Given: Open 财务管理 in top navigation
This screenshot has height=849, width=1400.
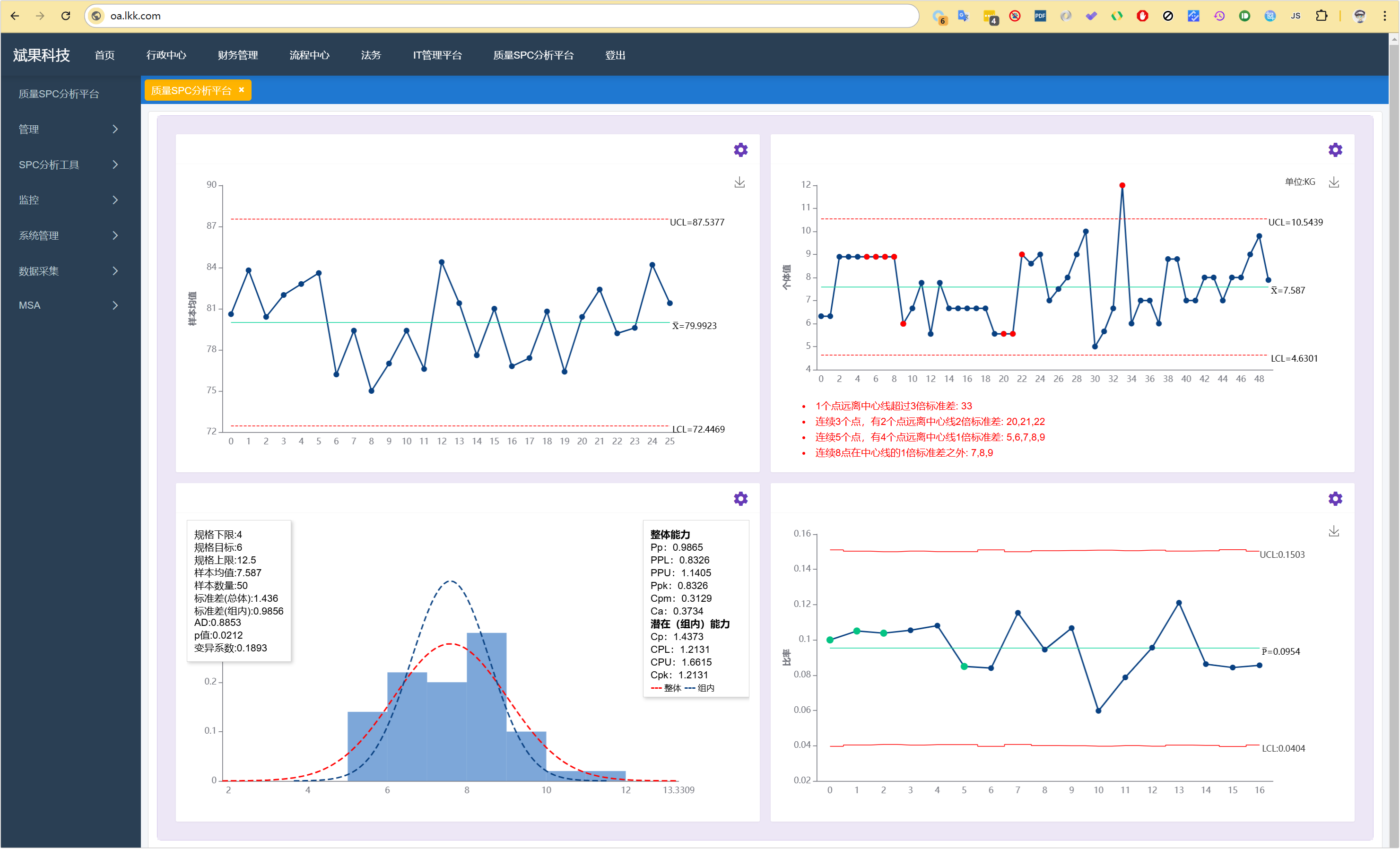Looking at the screenshot, I should pos(237,55).
